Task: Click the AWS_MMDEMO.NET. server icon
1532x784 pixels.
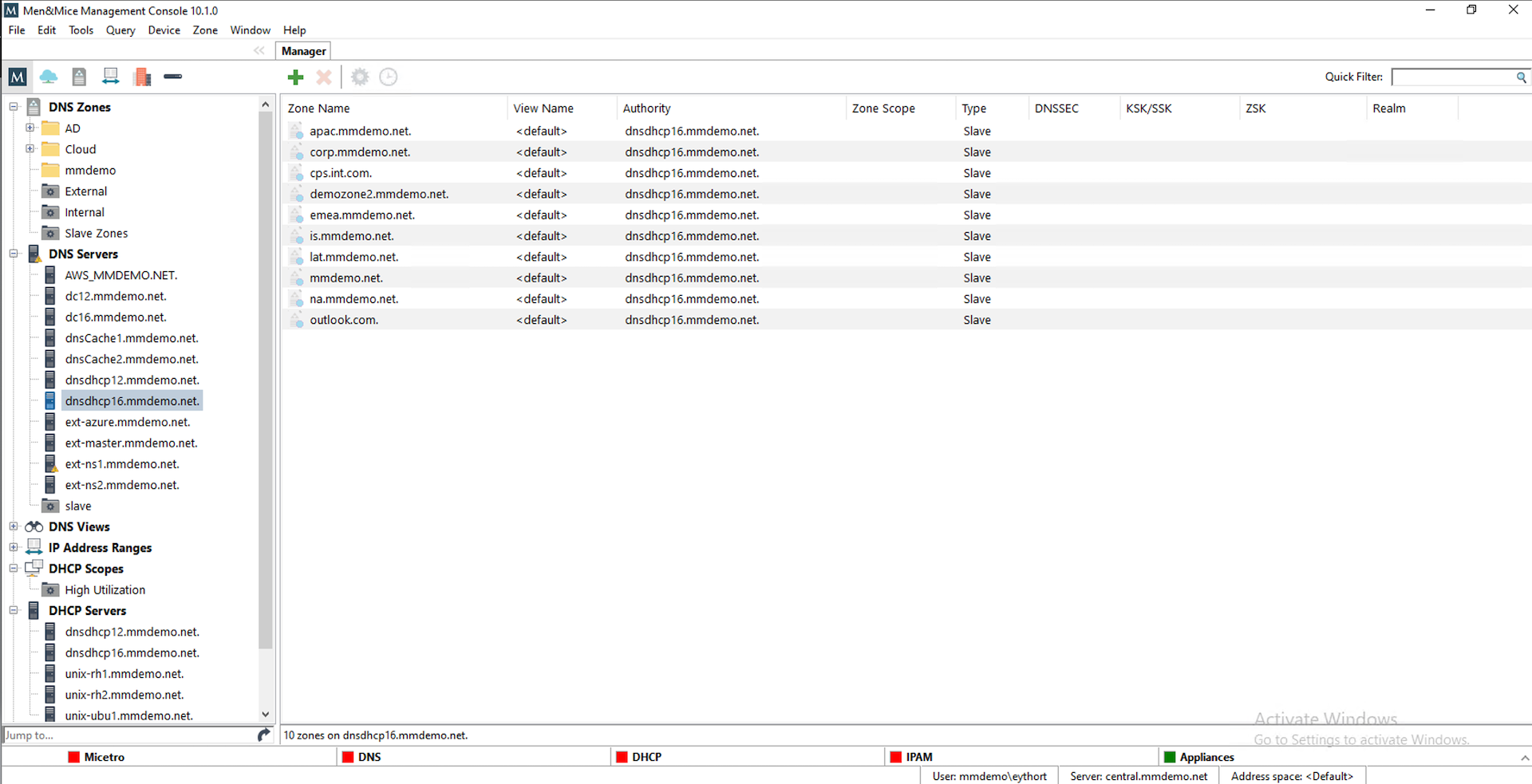Action: point(50,275)
